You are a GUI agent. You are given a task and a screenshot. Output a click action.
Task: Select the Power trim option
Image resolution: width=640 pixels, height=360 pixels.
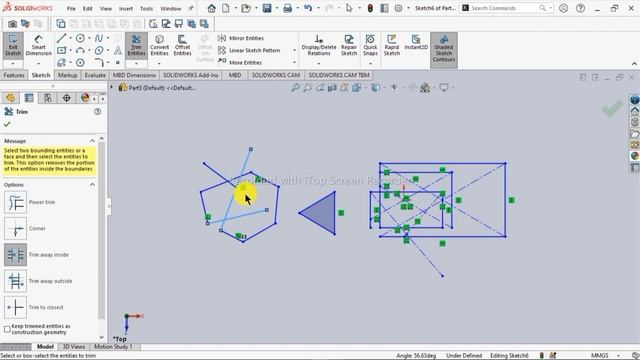16,202
